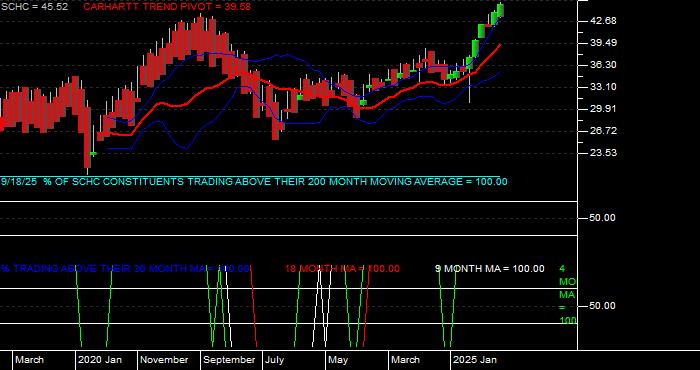Click the May date marker
Image resolution: width=700 pixels, height=370 pixels.
(x=338, y=360)
